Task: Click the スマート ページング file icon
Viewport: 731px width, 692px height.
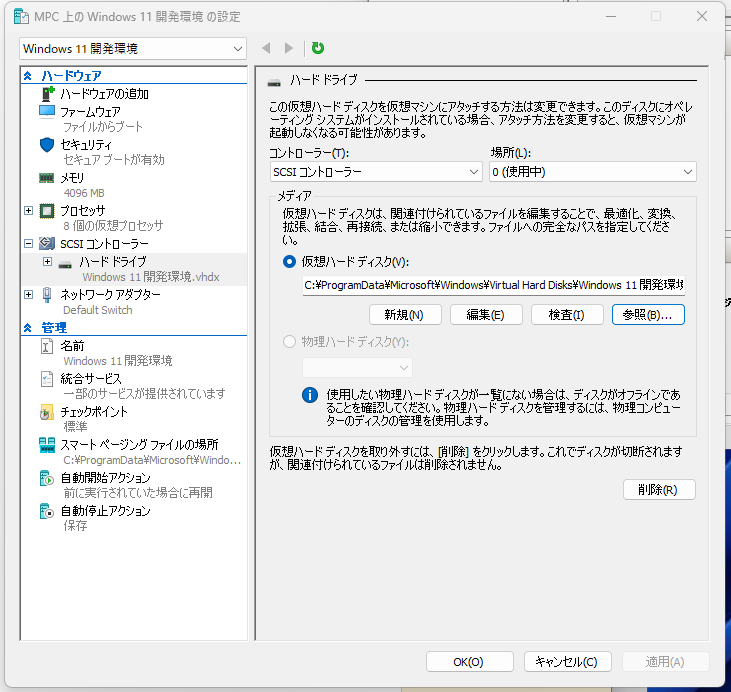Action: pos(47,445)
